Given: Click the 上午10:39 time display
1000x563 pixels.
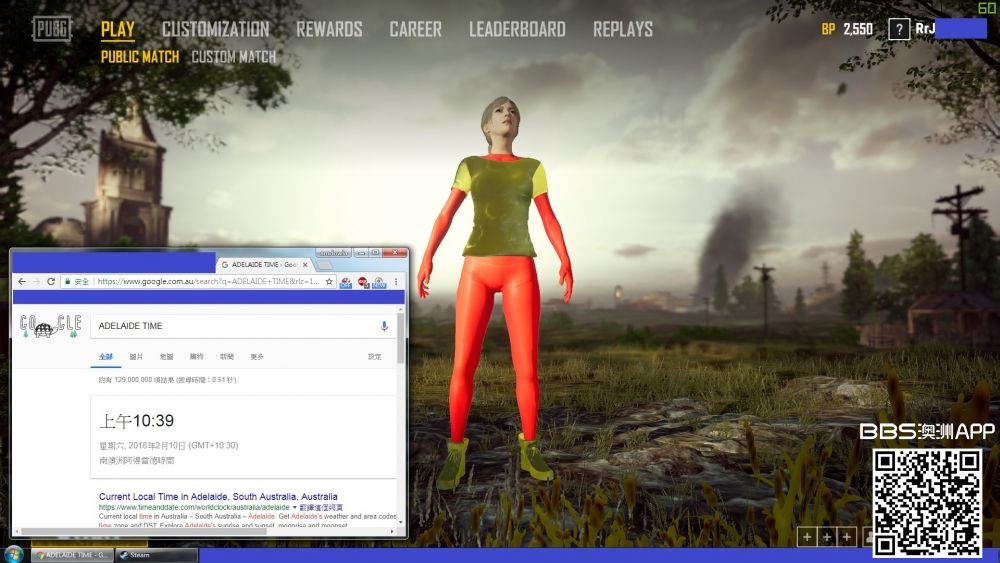Looking at the screenshot, I should [136, 421].
